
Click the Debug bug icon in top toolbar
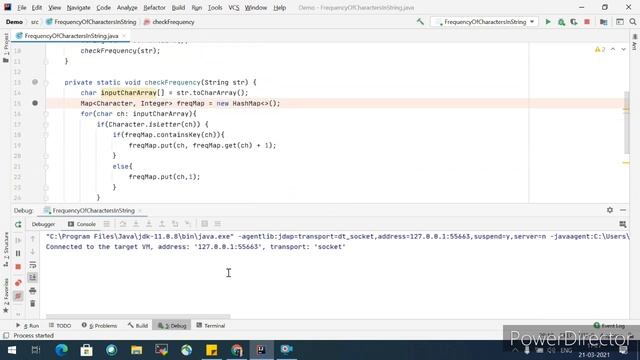561,22
